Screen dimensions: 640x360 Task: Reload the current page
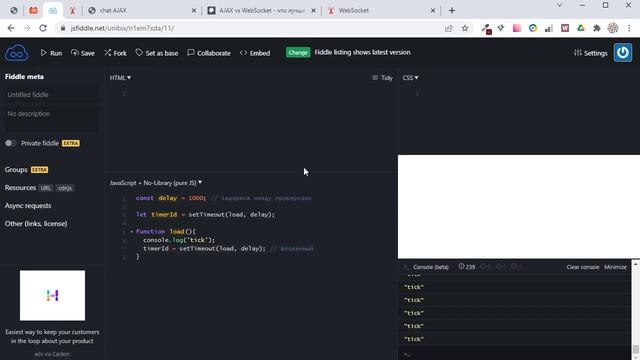coord(43,28)
